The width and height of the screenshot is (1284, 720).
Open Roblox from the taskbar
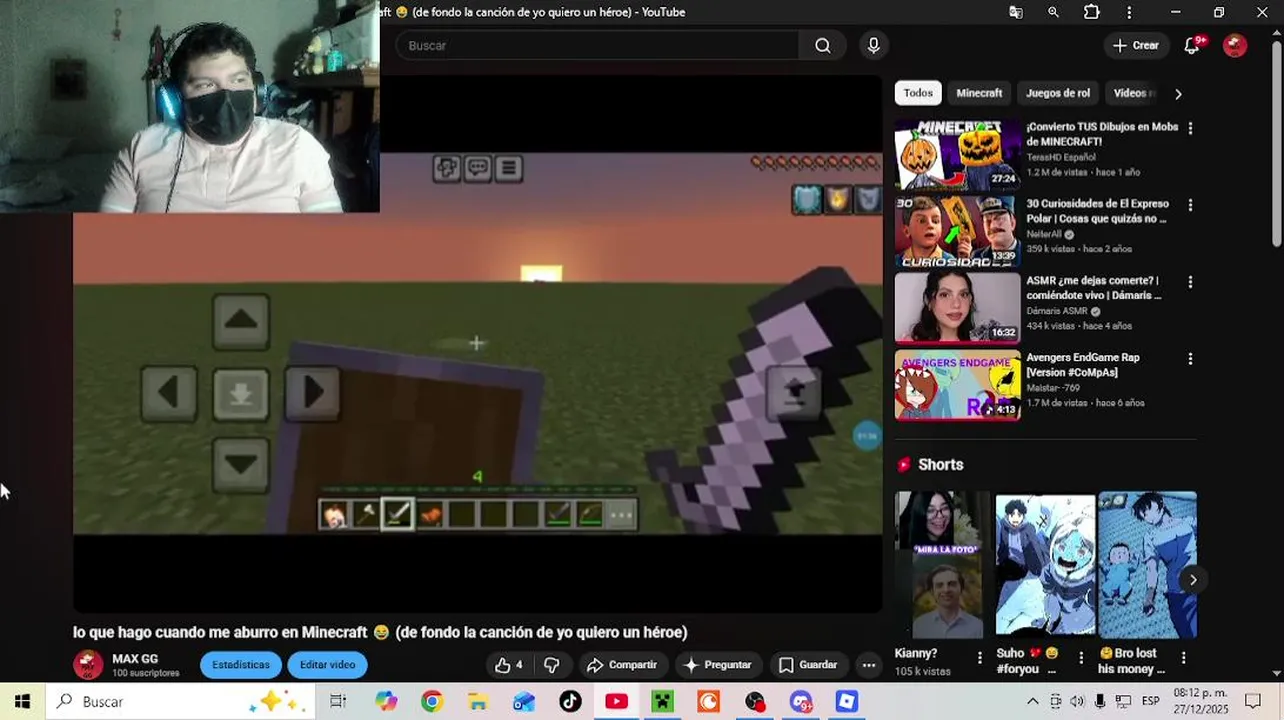click(847, 701)
